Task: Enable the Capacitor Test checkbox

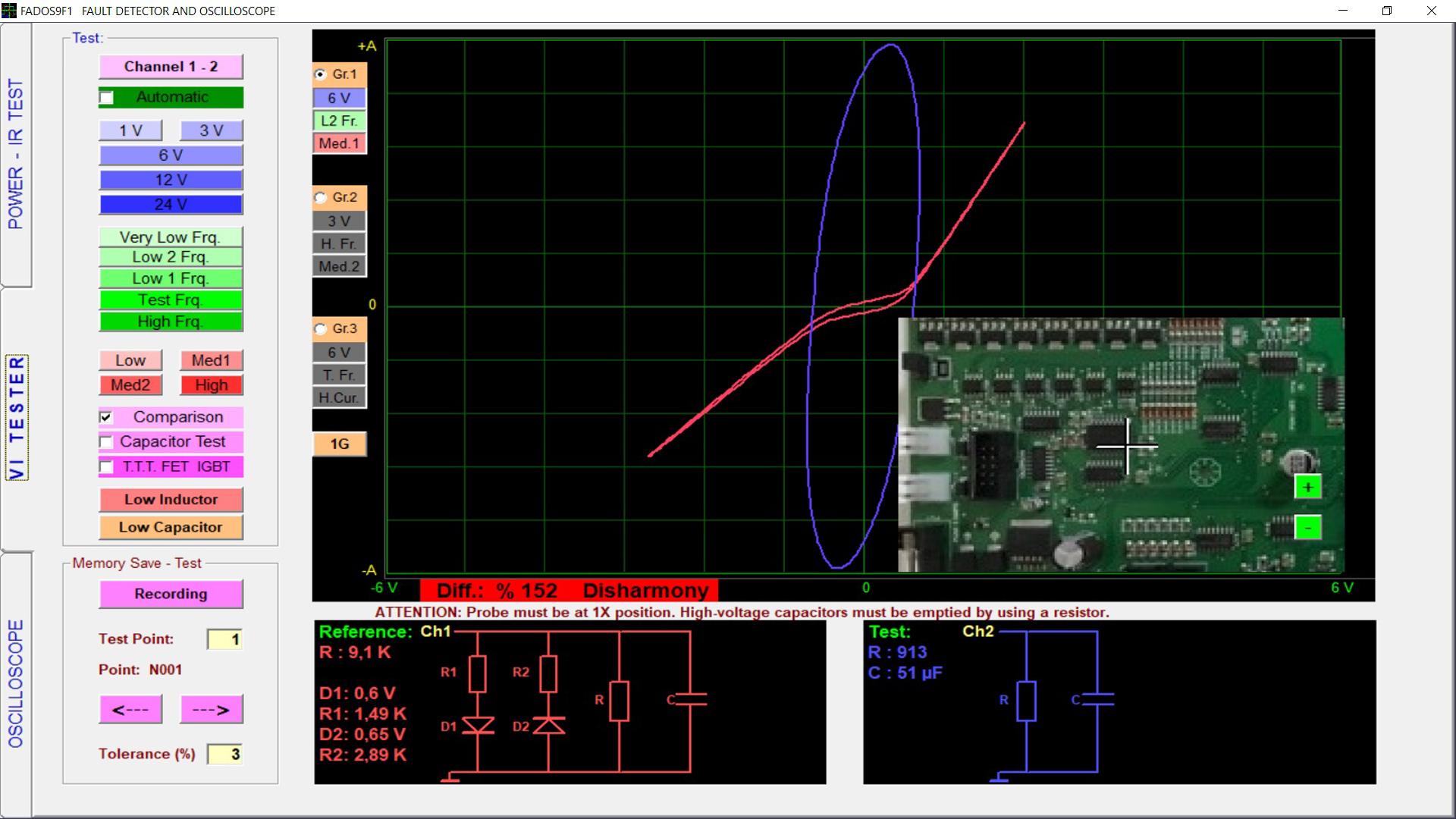Action: [107, 442]
